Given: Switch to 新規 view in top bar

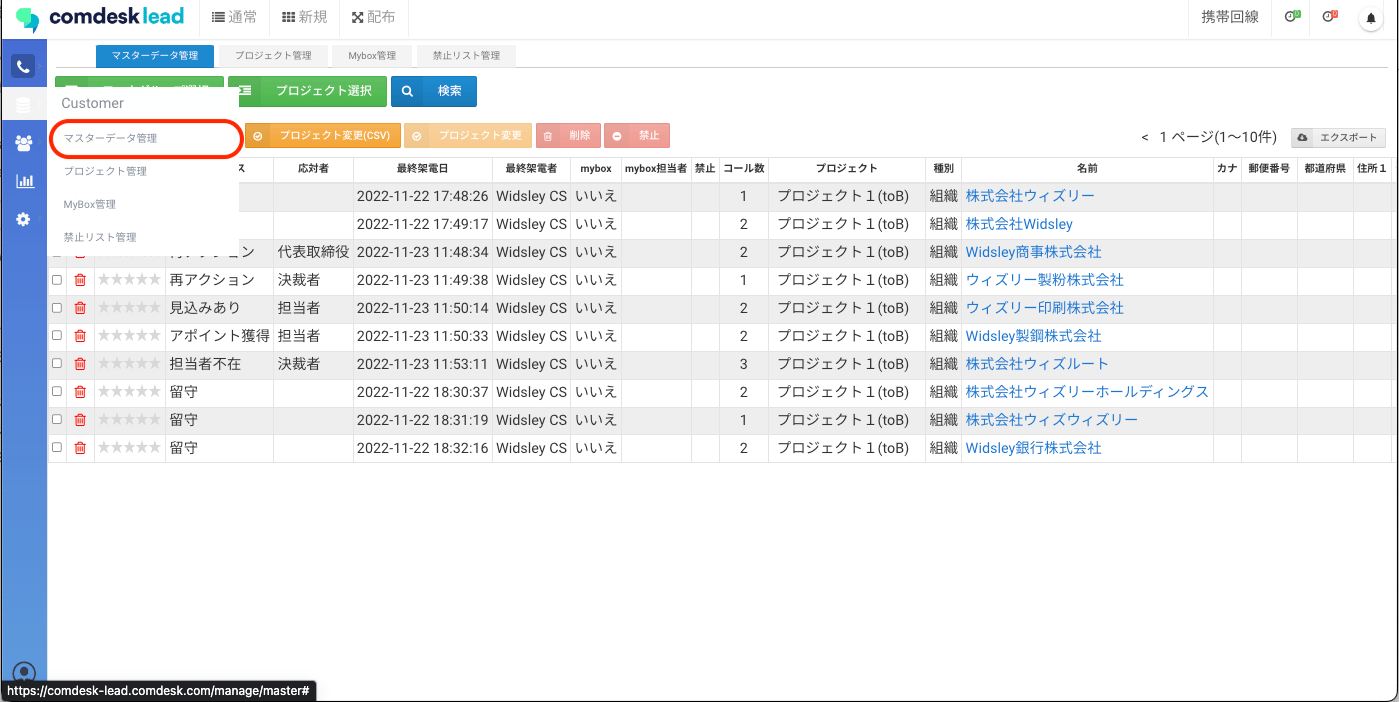Looking at the screenshot, I should [x=305, y=17].
